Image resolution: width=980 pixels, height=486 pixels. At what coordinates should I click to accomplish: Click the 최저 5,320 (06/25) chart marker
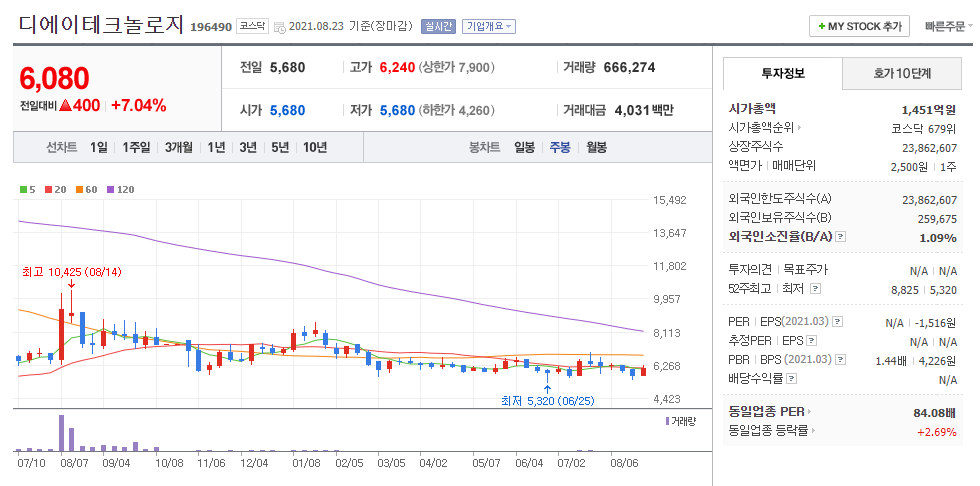tap(548, 400)
